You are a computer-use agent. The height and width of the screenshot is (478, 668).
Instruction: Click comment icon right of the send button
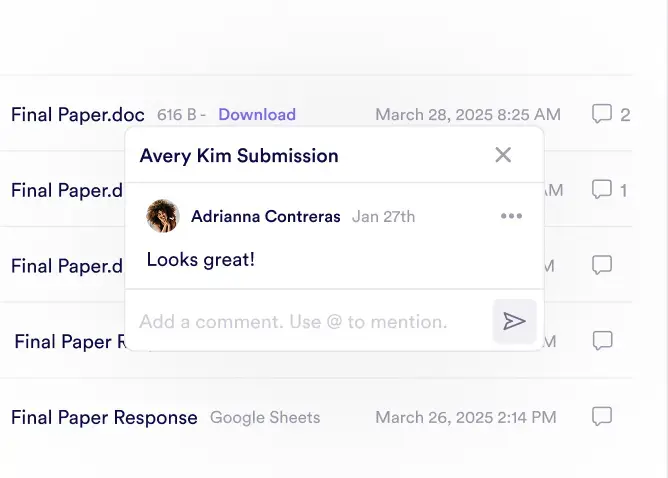click(602, 341)
